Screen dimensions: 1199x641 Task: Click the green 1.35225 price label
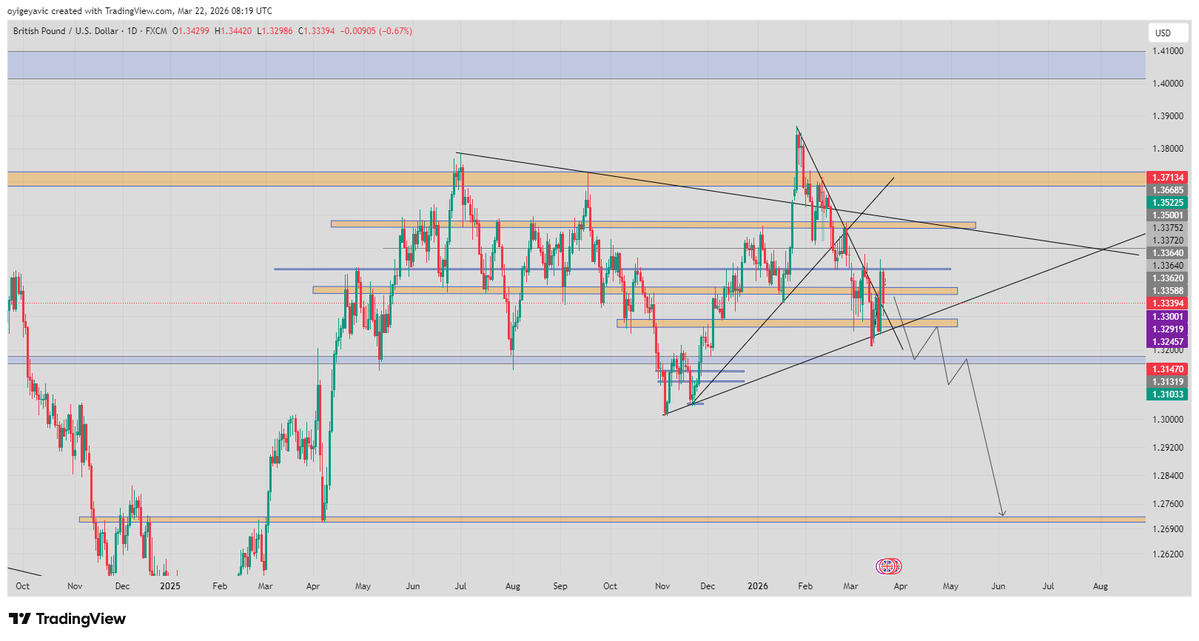(1167, 203)
